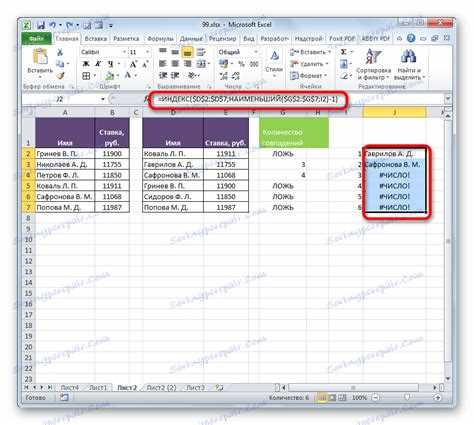Click the AutoSum sigma icon
The height and width of the screenshot is (425, 474).
(x=343, y=52)
